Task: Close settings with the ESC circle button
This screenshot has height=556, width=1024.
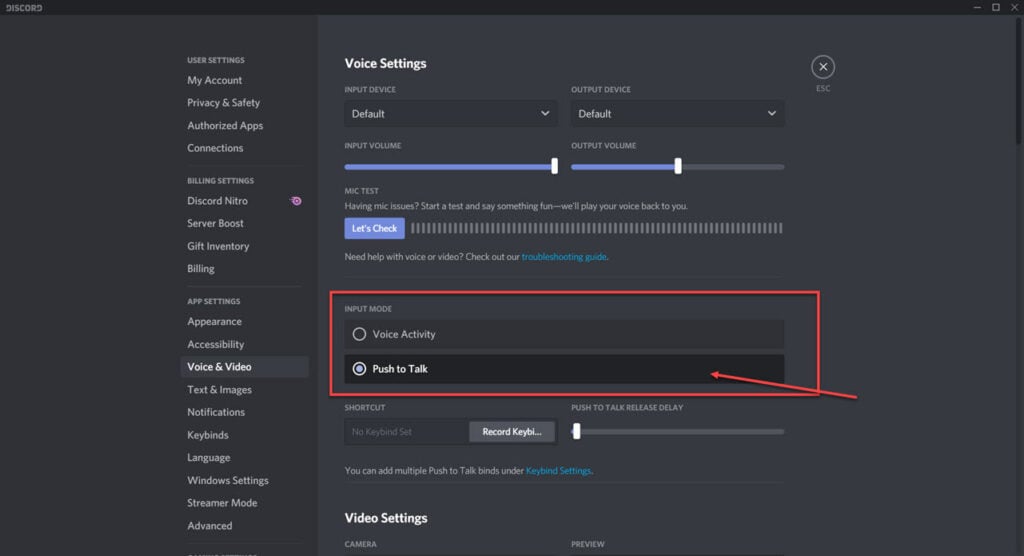Action: click(823, 67)
